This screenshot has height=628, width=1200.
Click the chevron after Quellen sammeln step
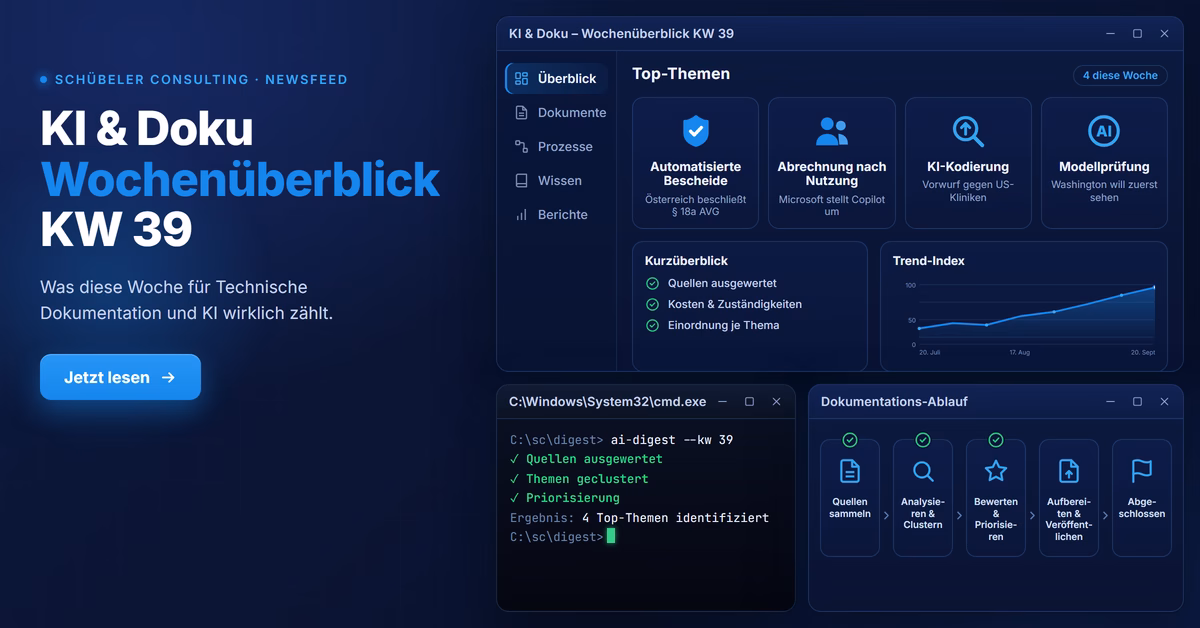pos(886,516)
